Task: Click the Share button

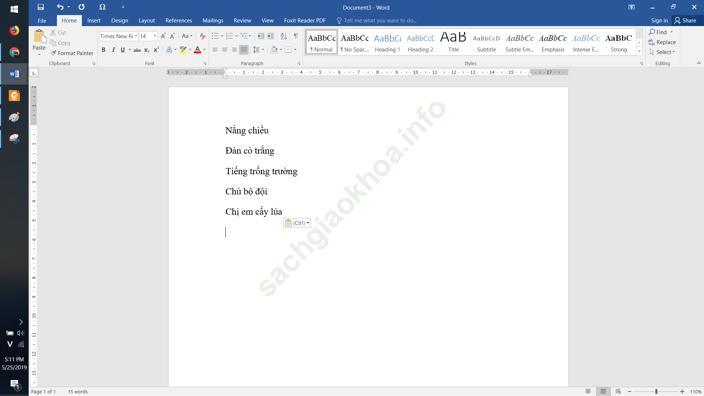Action: pos(685,21)
